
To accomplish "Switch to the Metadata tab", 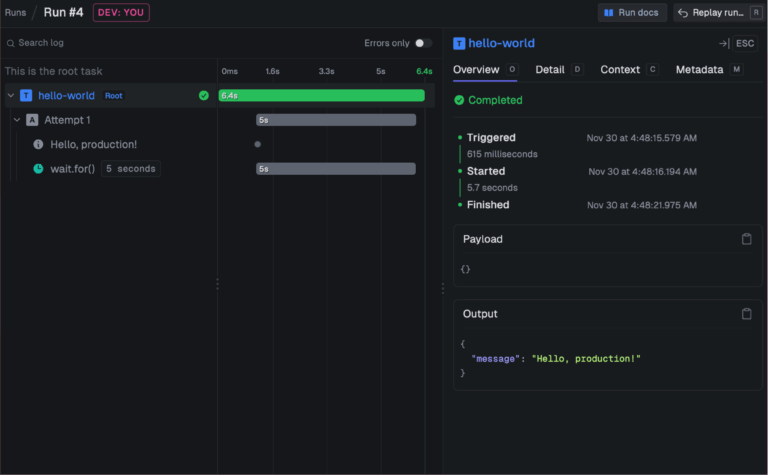I will (x=709, y=70).
